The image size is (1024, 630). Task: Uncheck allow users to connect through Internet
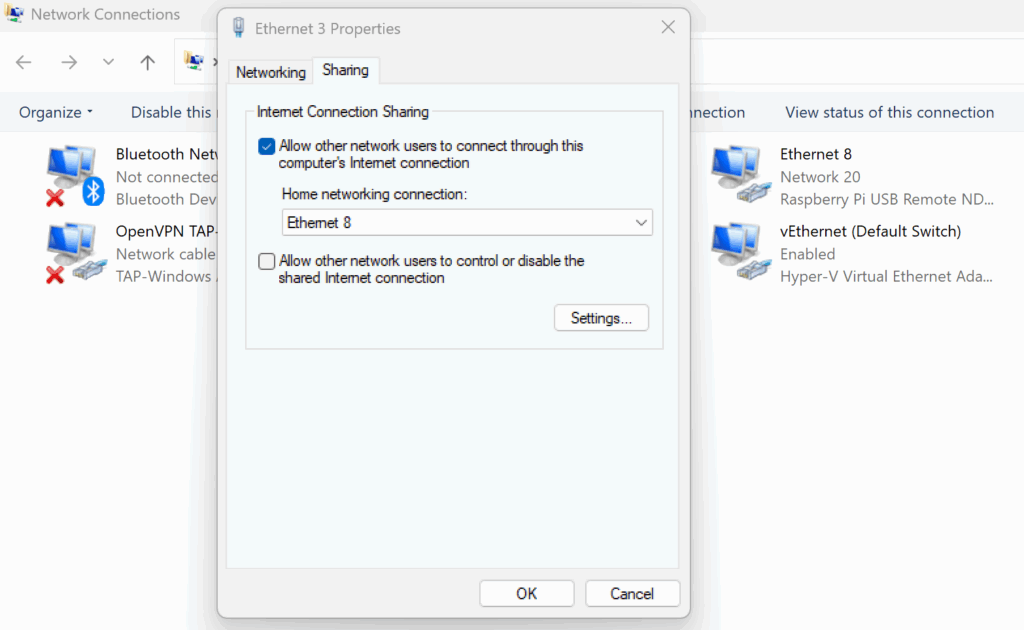266,146
